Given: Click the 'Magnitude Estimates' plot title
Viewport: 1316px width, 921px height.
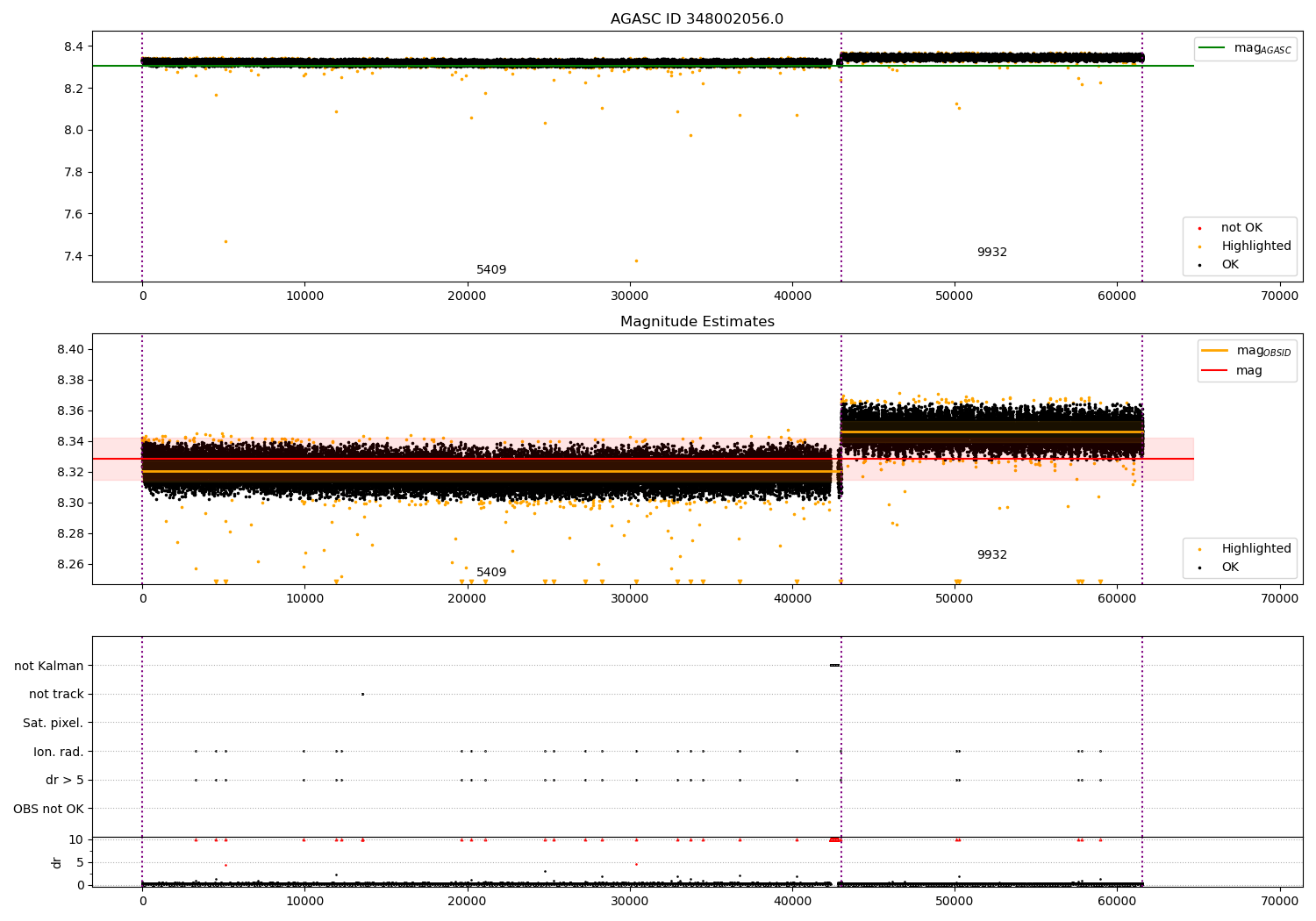Looking at the screenshot, I should pyautogui.click(x=697, y=322).
